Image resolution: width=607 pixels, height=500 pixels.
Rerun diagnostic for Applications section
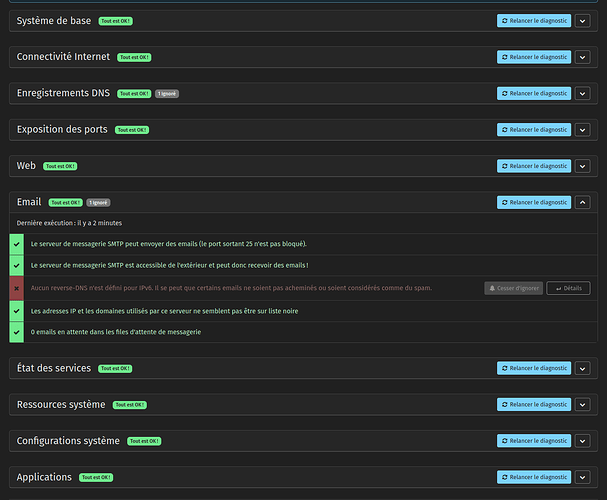click(x=534, y=477)
